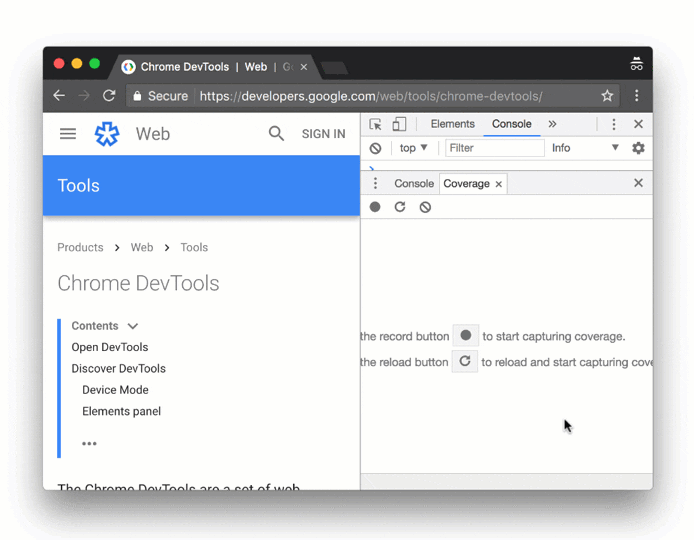Clear coverage results with the block icon
The image size is (694, 540).
click(x=425, y=207)
